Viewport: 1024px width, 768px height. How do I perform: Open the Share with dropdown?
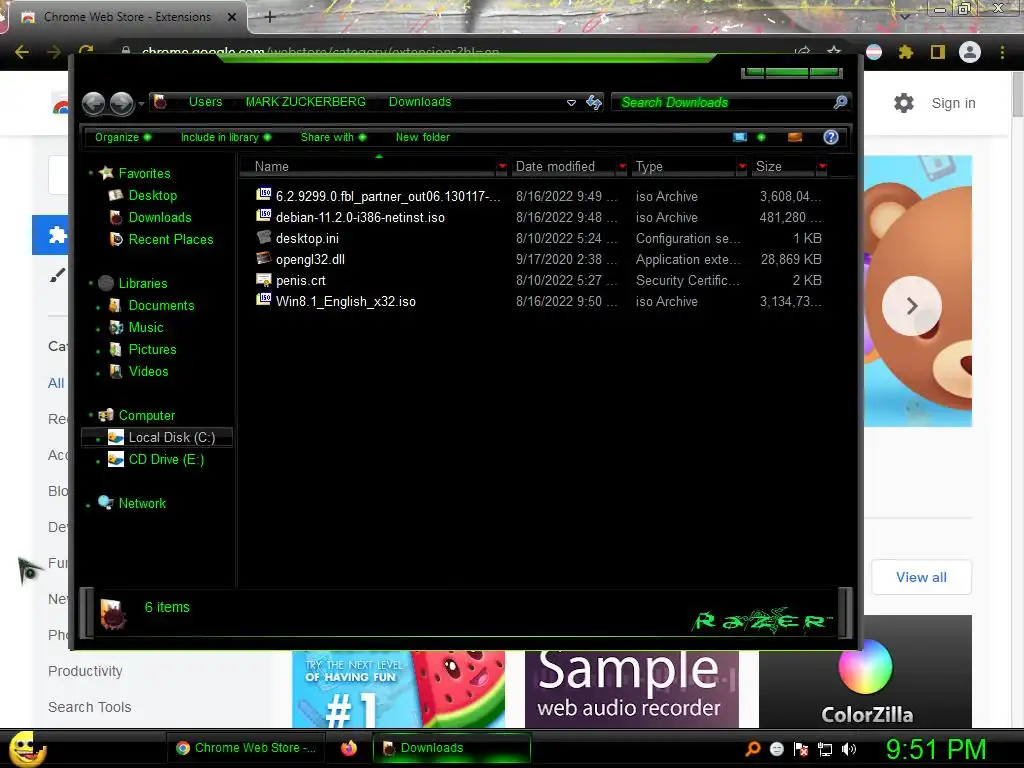coord(333,137)
